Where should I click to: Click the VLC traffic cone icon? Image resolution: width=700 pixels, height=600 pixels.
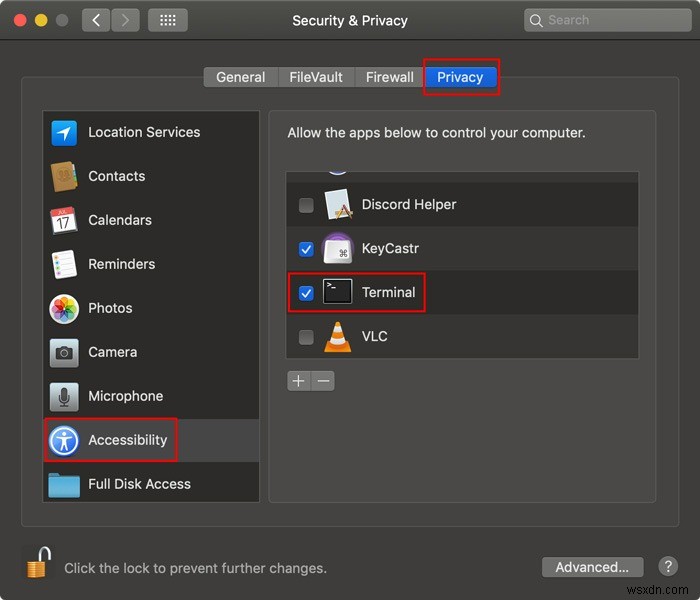[x=338, y=337]
